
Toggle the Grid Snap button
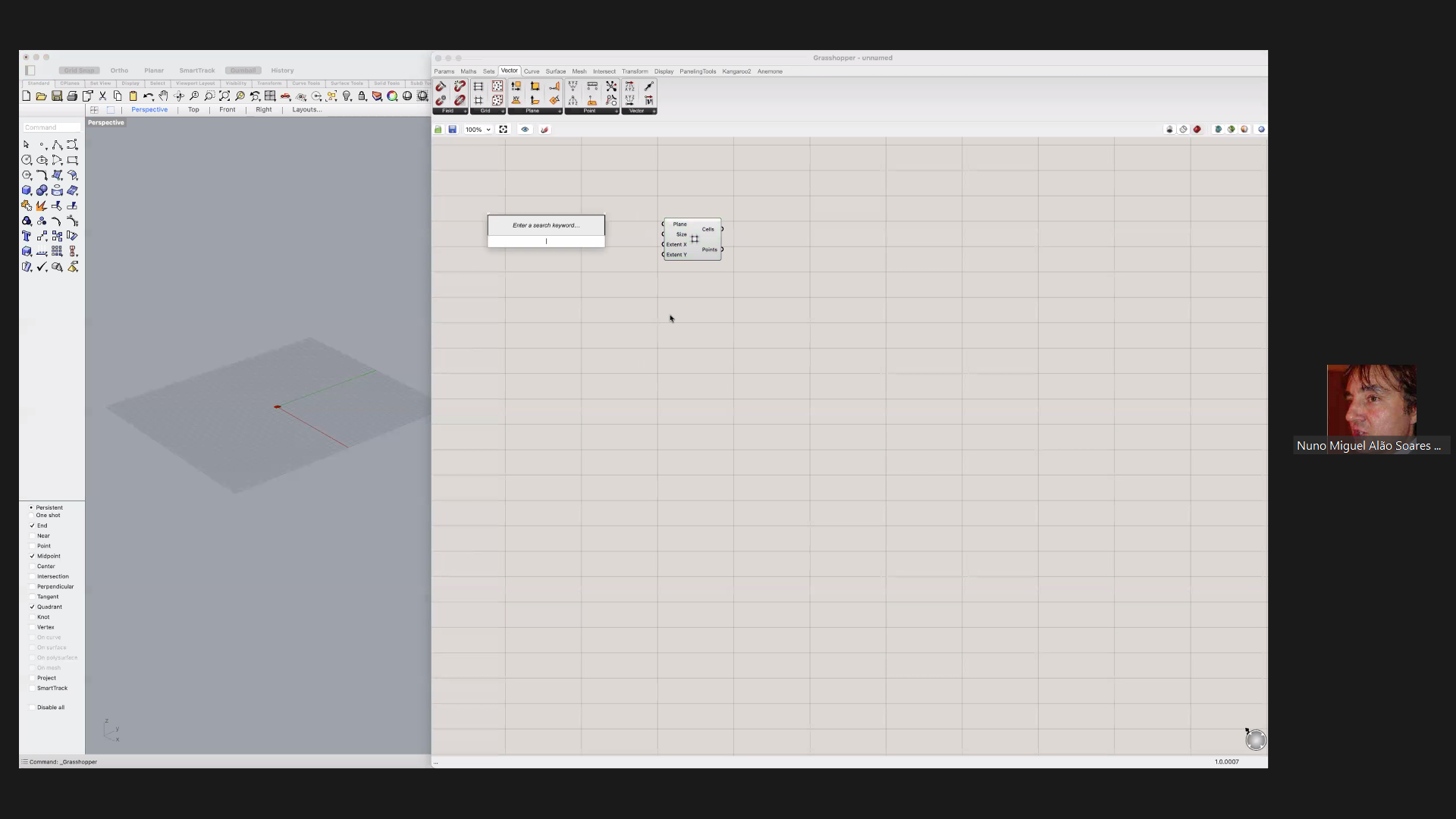[x=80, y=71]
